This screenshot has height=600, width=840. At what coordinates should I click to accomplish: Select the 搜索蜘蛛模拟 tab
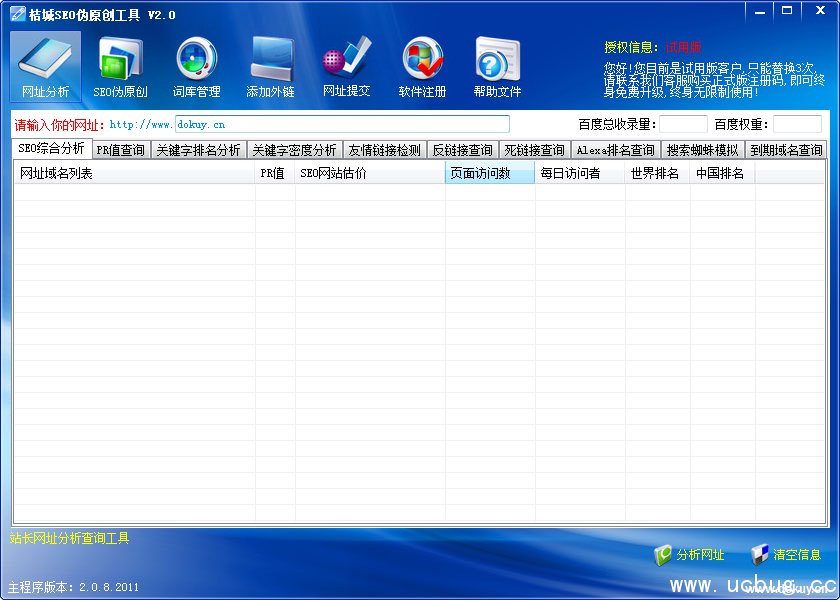[x=702, y=150]
